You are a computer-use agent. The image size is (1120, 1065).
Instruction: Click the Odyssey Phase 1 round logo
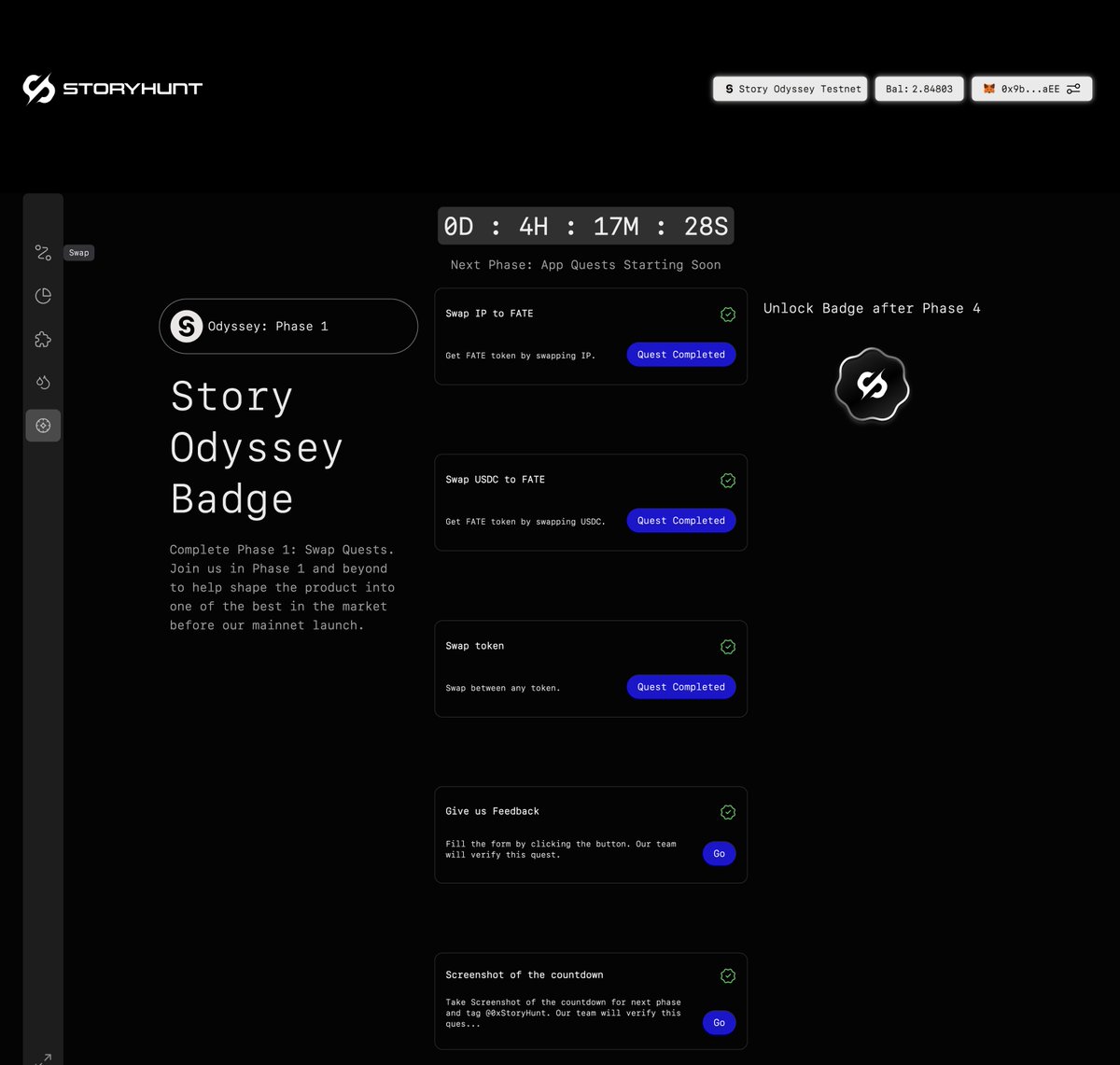[187, 327]
